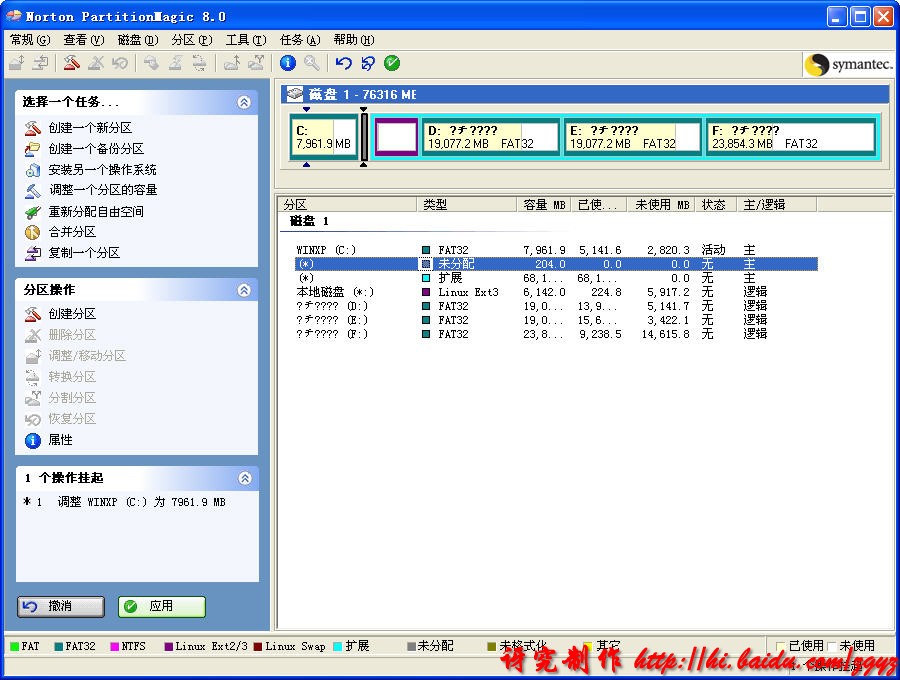Select the unallocated sliver in disk map
900x680 pixels.
click(364, 137)
